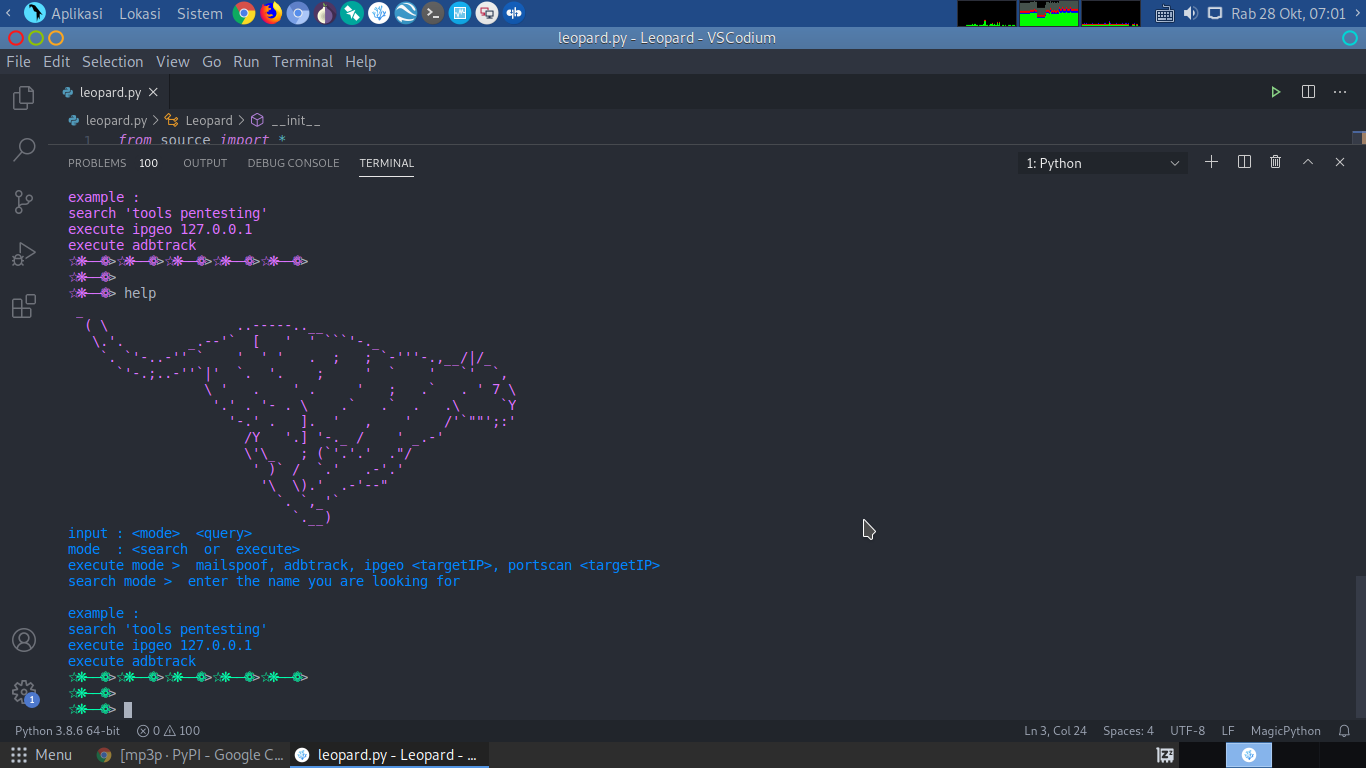Open editor More Actions ellipsis
Image resolution: width=1366 pixels, height=768 pixels.
point(1340,92)
